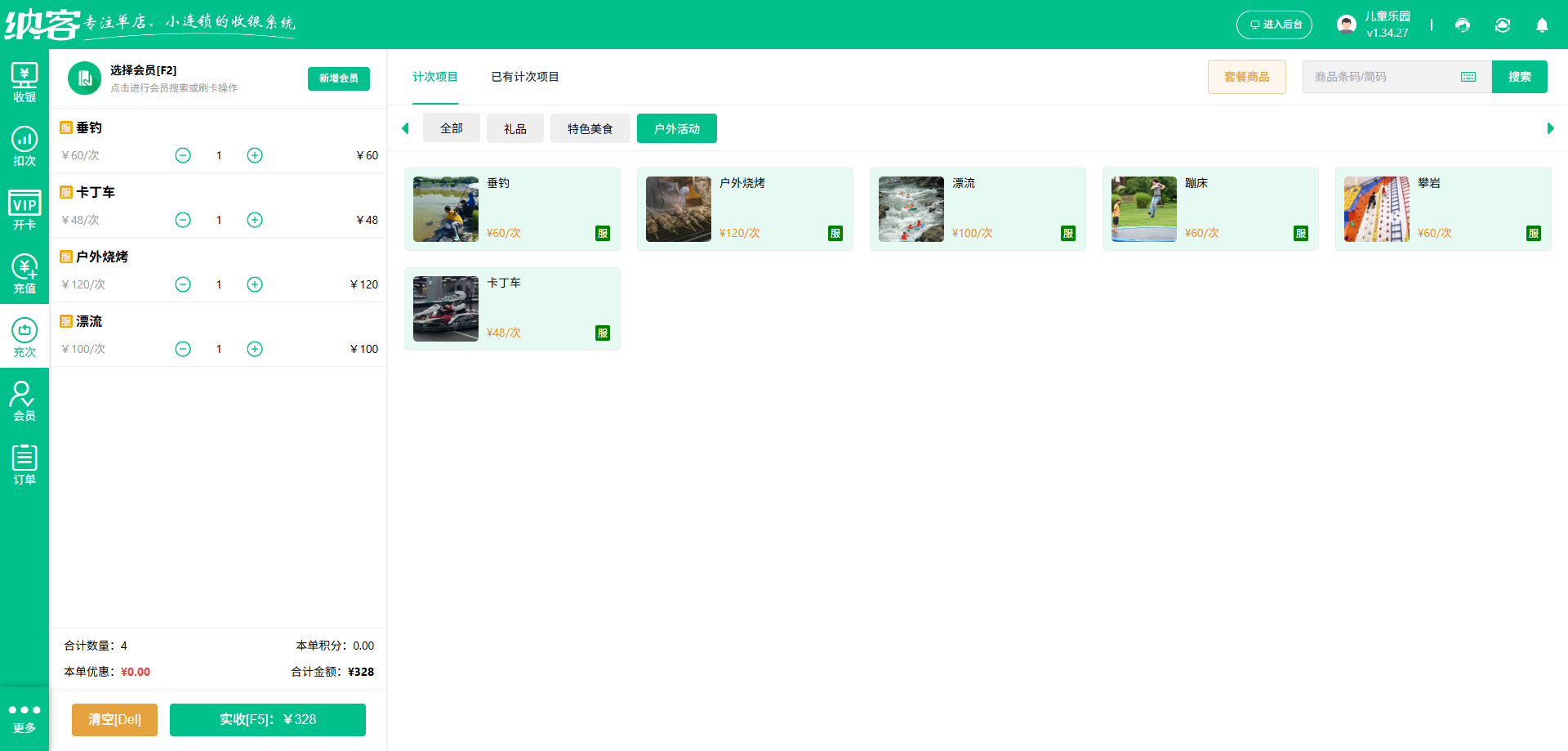The image size is (1568, 751).
Task: Increase 漂流 quantity with plus button
Action: coord(255,349)
